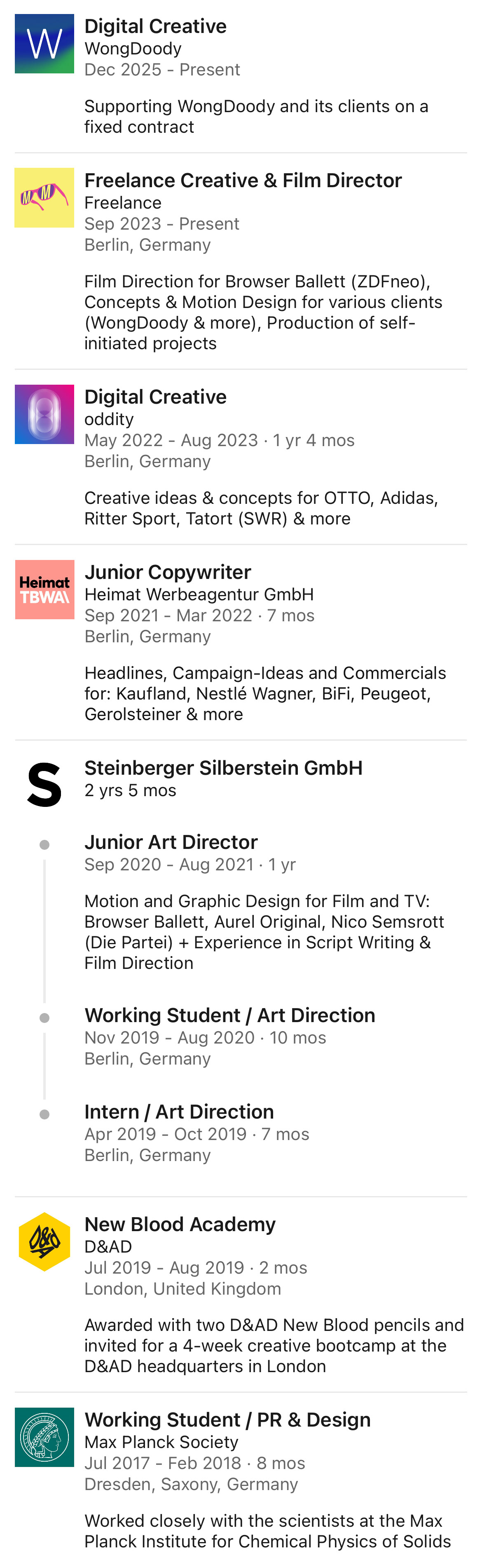Click the WongDoody company logo

point(44,44)
